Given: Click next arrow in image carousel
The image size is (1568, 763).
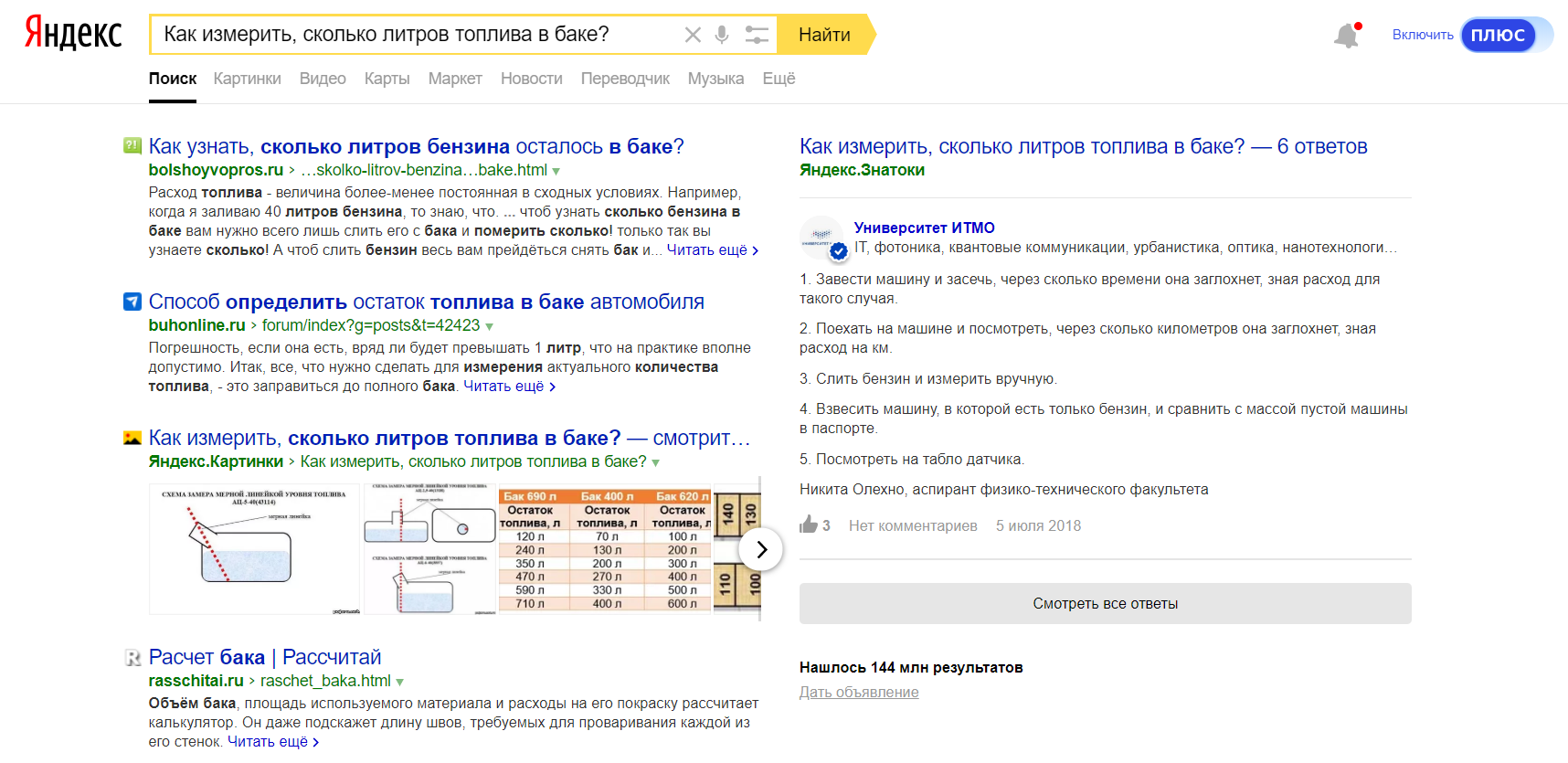Looking at the screenshot, I should pyautogui.click(x=760, y=550).
